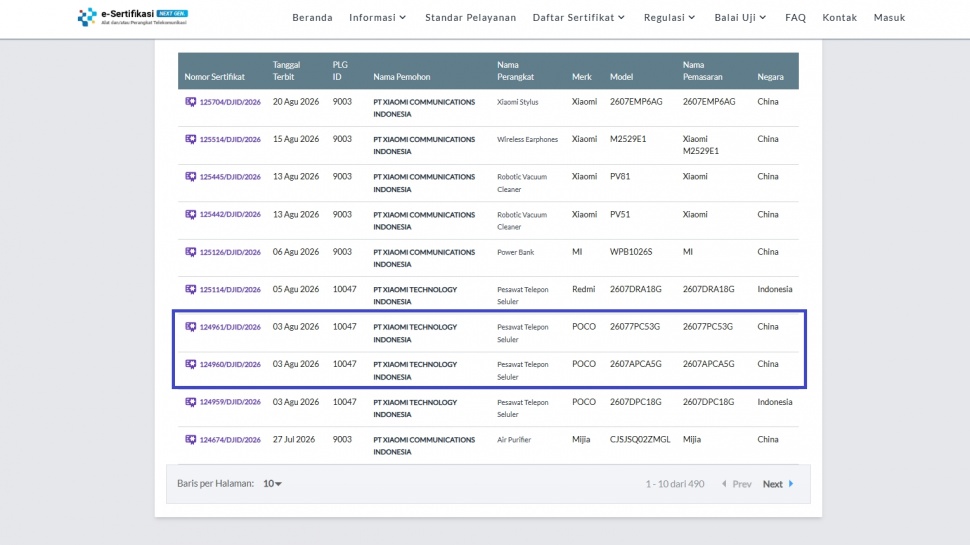Click device name Air Purifier
The width and height of the screenshot is (970, 545).
pyautogui.click(x=514, y=440)
